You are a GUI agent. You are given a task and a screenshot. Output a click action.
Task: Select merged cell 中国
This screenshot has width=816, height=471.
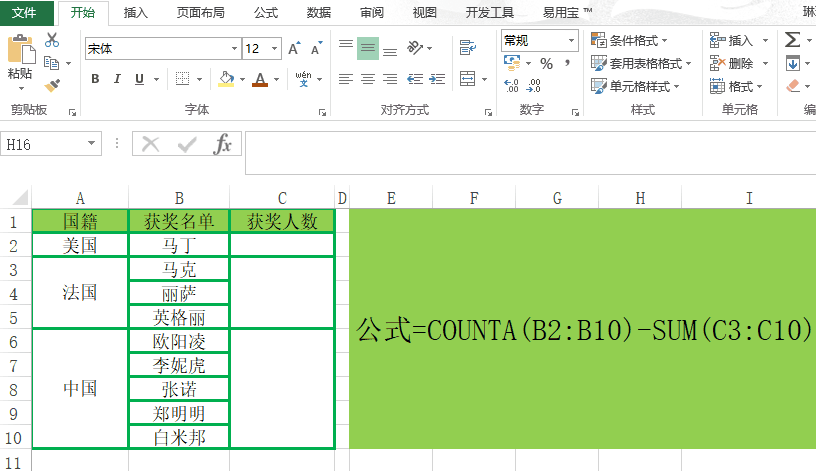(80, 388)
